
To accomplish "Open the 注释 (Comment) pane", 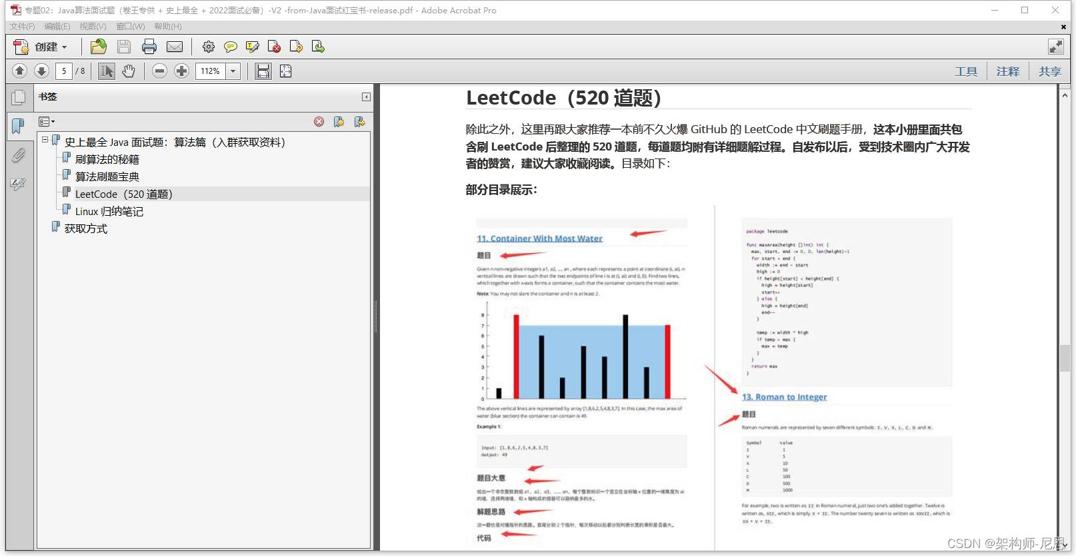I will coord(1008,71).
